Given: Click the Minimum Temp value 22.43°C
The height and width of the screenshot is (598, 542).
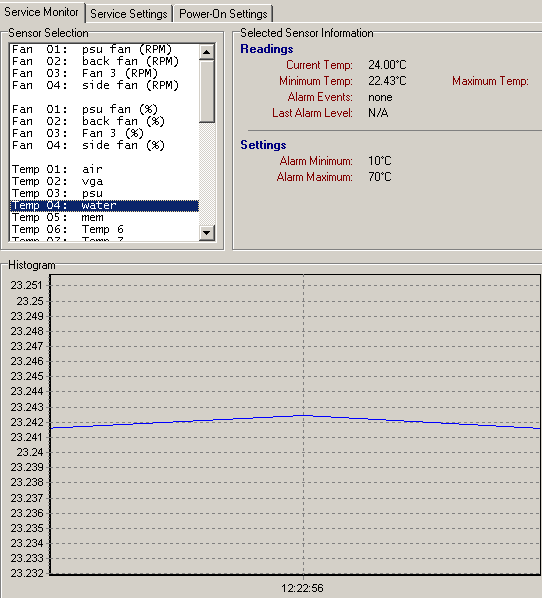Looking at the screenshot, I should click(x=387, y=81).
